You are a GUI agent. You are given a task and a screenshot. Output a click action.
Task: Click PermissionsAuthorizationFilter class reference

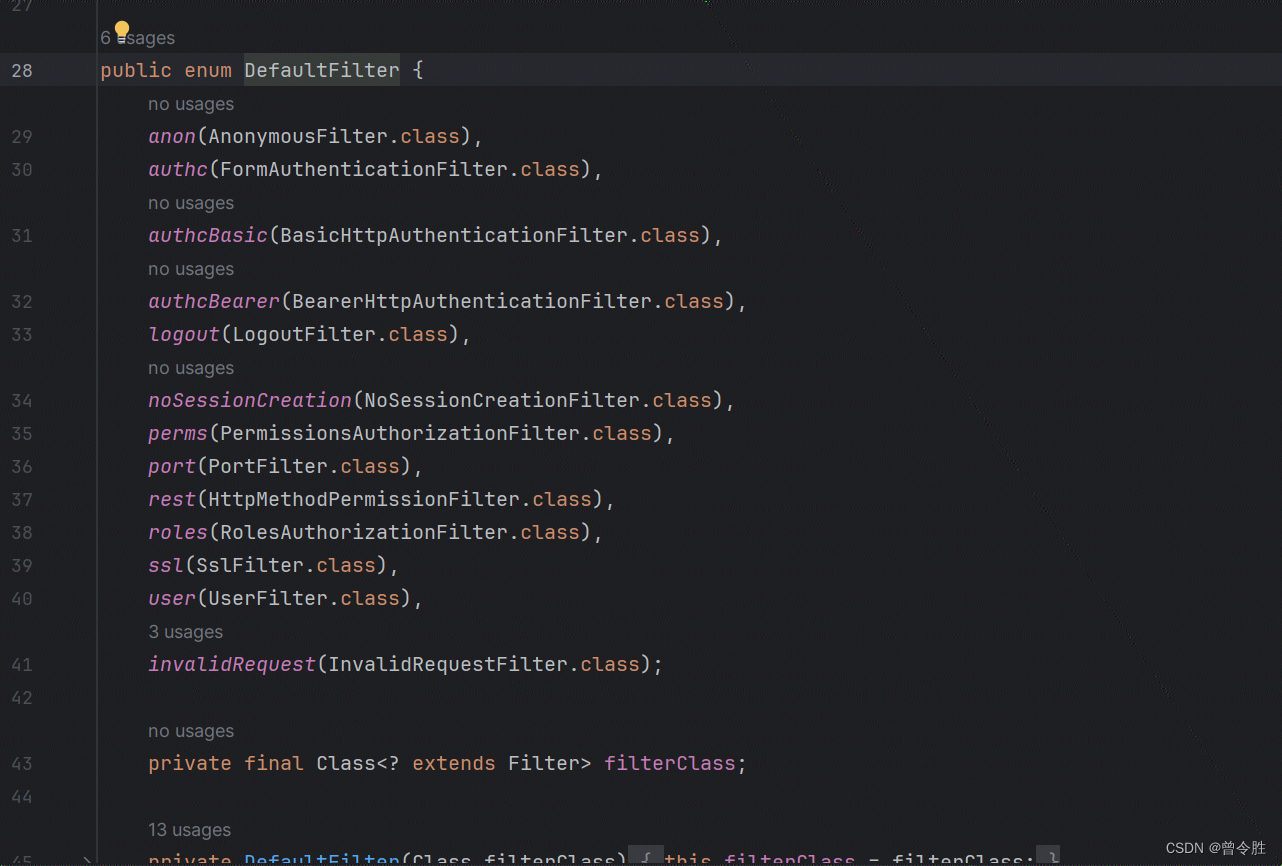(400, 433)
